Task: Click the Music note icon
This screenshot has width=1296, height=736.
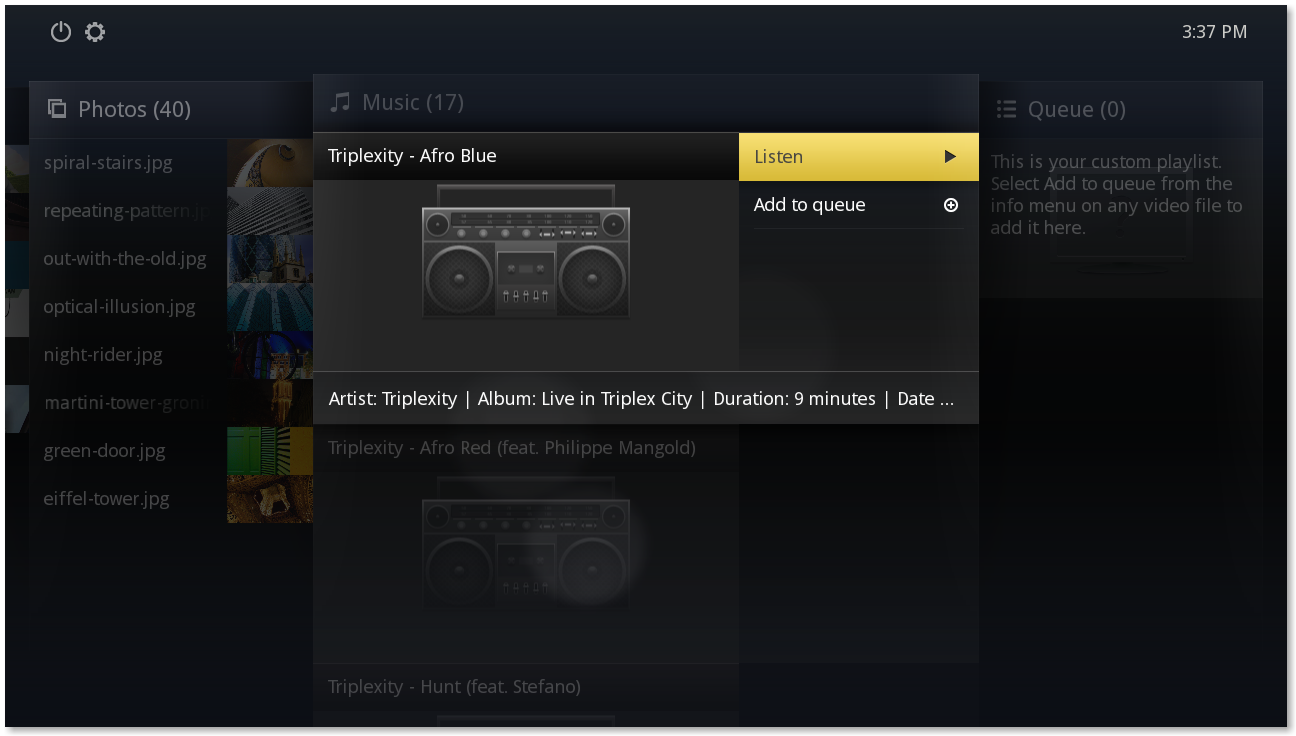Action: click(x=341, y=102)
